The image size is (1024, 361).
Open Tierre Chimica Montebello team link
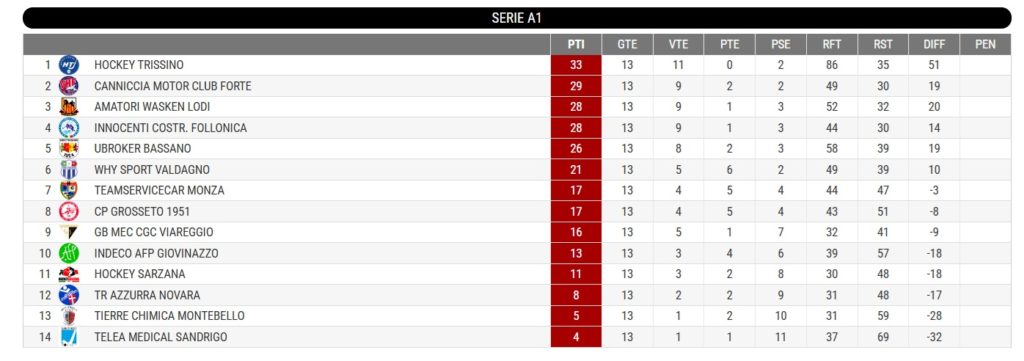coord(169,315)
